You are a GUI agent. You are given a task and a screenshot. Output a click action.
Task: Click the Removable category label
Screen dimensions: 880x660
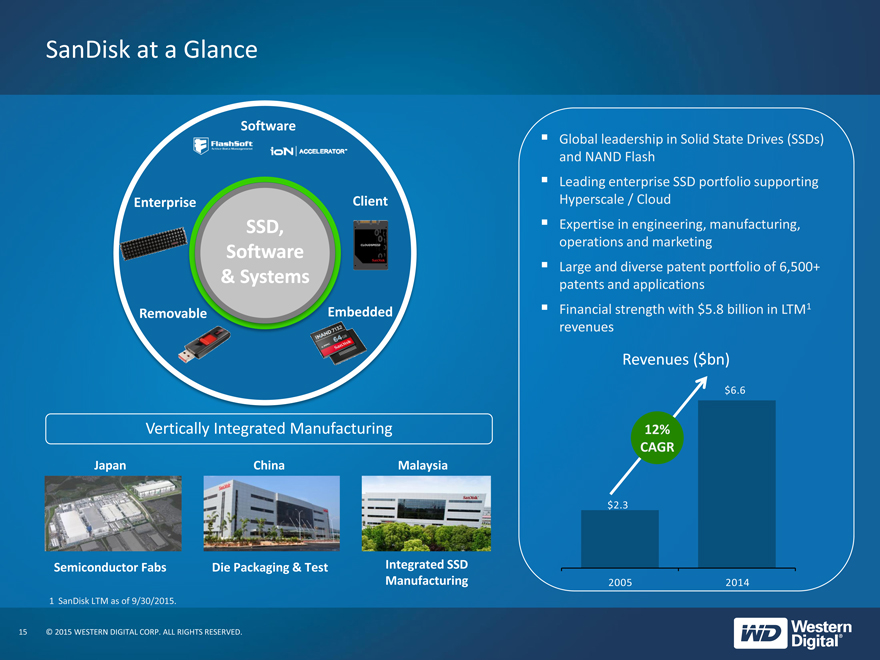point(173,313)
